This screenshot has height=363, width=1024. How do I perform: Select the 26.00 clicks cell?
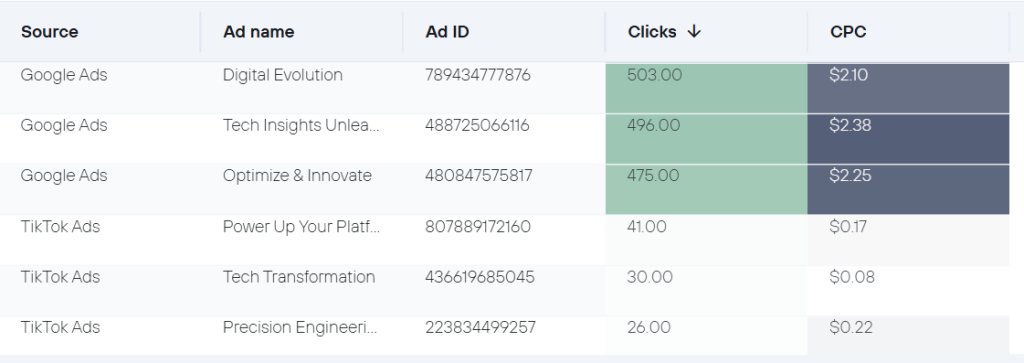(707, 336)
